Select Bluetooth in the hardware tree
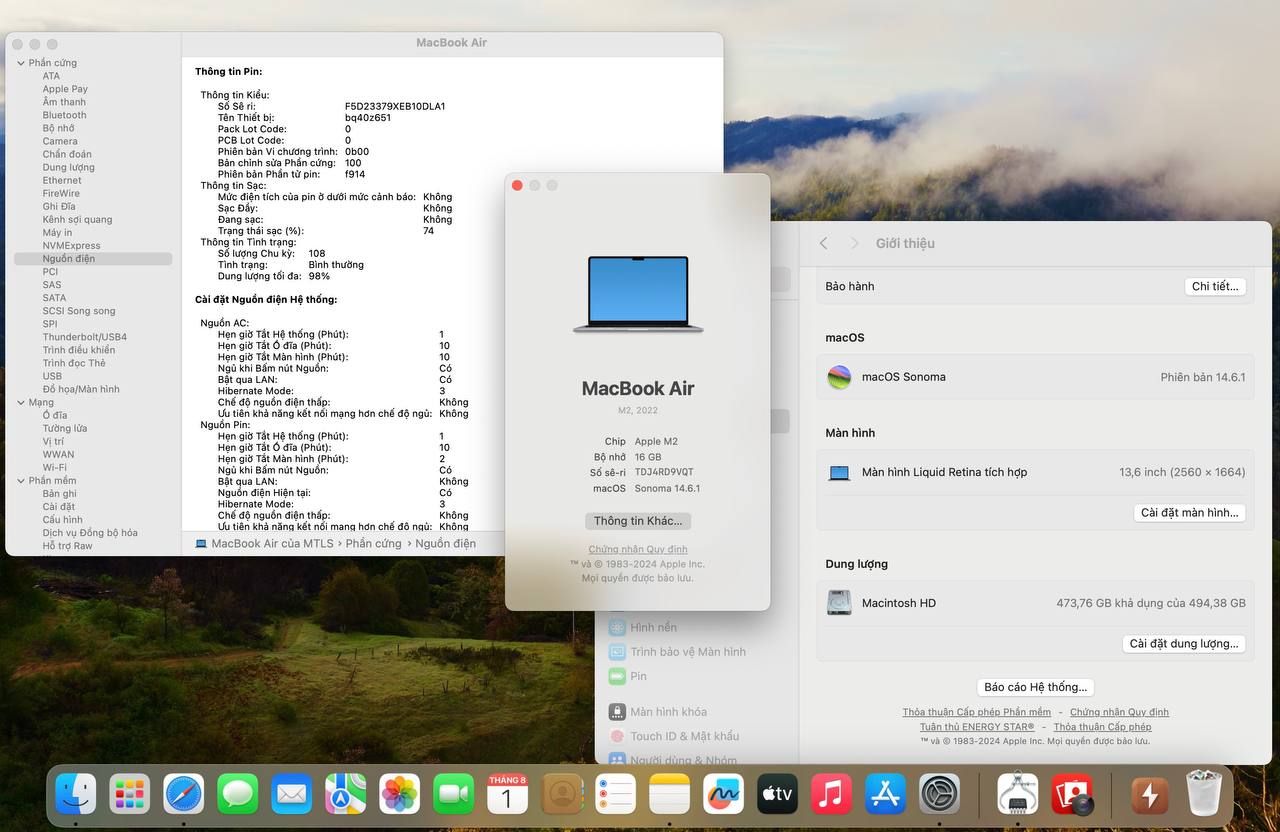1280x832 pixels. tap(64, 115)
